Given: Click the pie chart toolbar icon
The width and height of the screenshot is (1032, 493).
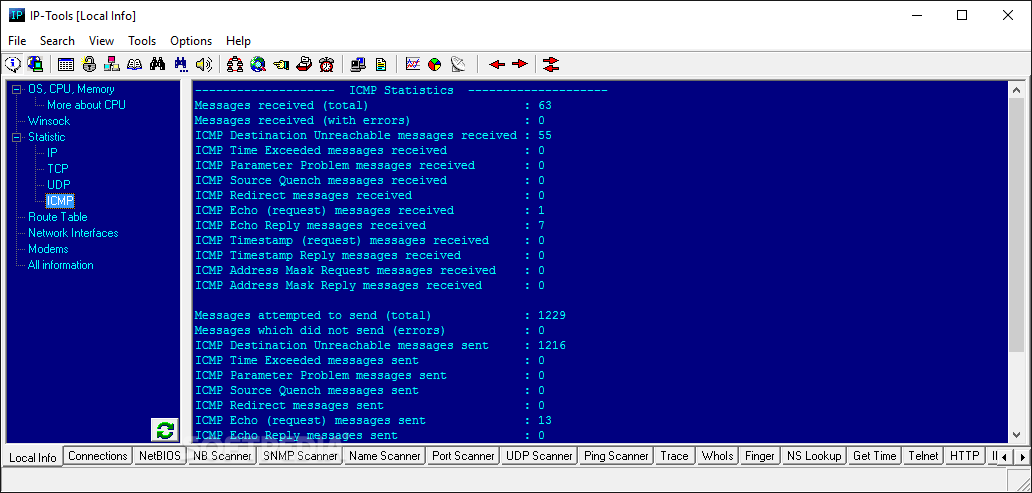Looking at the screenshot, I should 435,64.
